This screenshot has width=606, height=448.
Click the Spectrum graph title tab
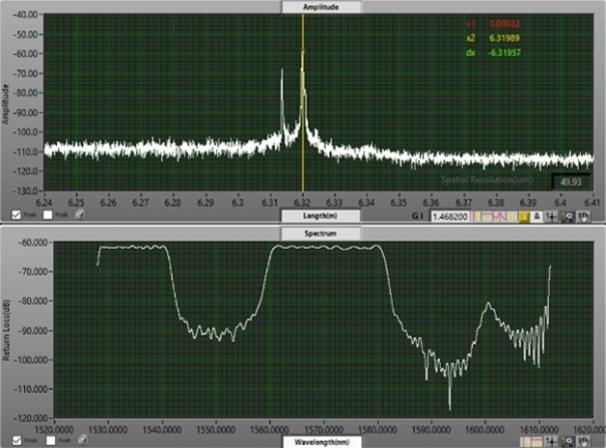[321, 231]
